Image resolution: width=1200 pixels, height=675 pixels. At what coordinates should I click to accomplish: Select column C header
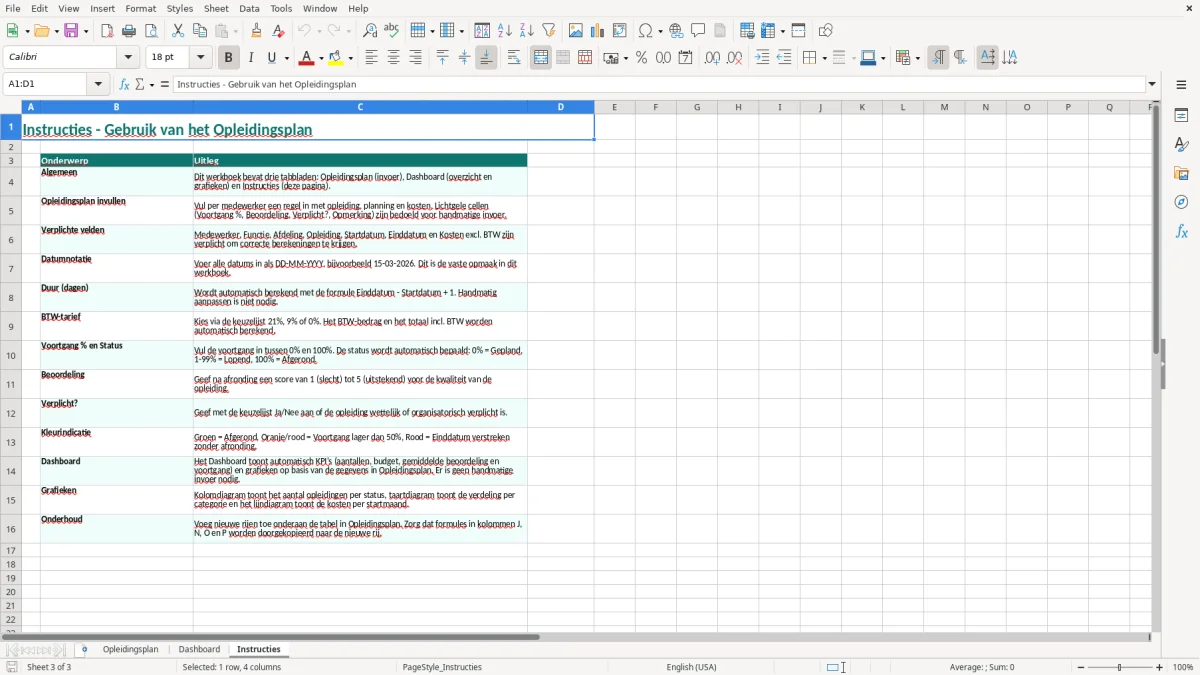pos(360,107)
